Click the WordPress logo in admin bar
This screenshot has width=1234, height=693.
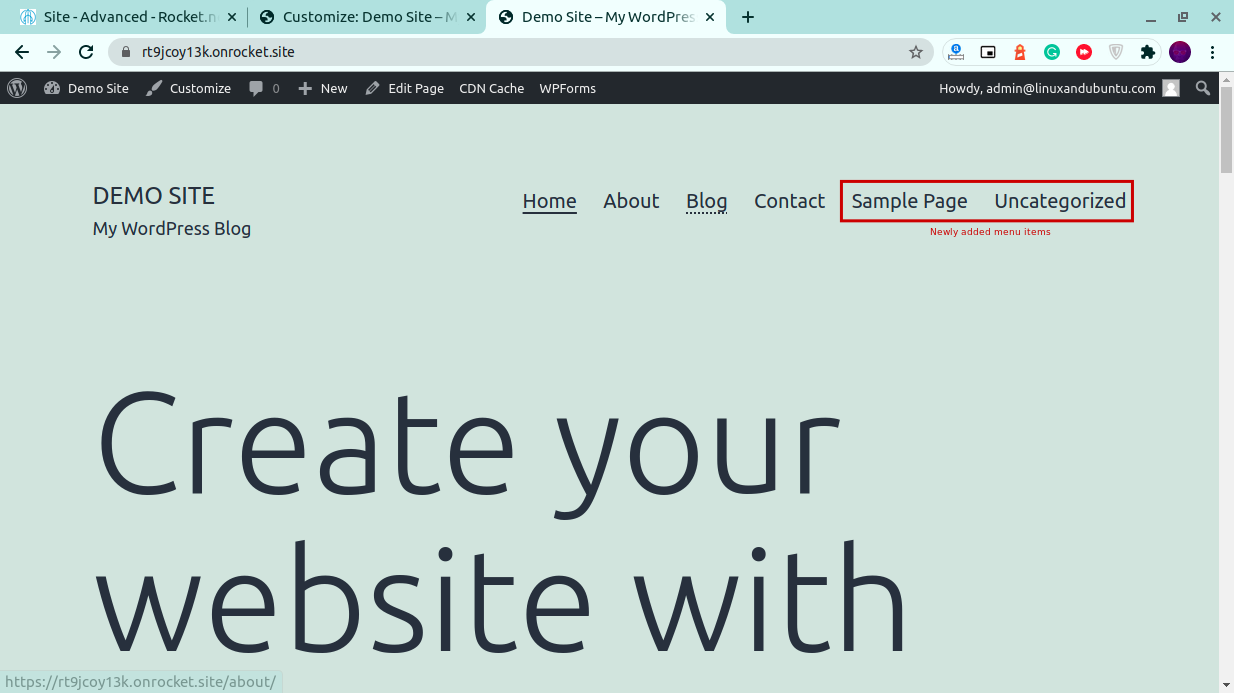tap(17, 88)
